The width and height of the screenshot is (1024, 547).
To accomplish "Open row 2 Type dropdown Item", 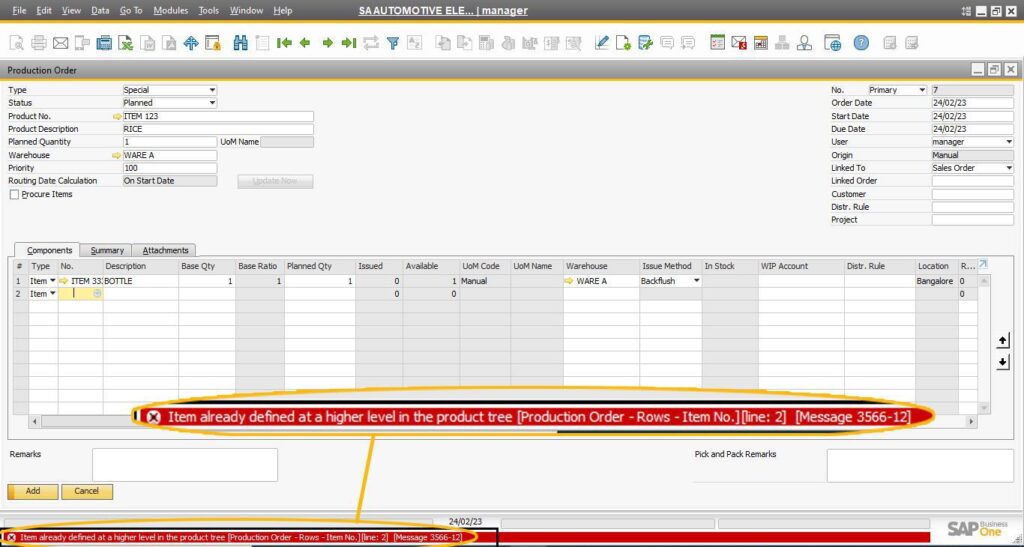I will pyautogui.click(x=53, y=294).
